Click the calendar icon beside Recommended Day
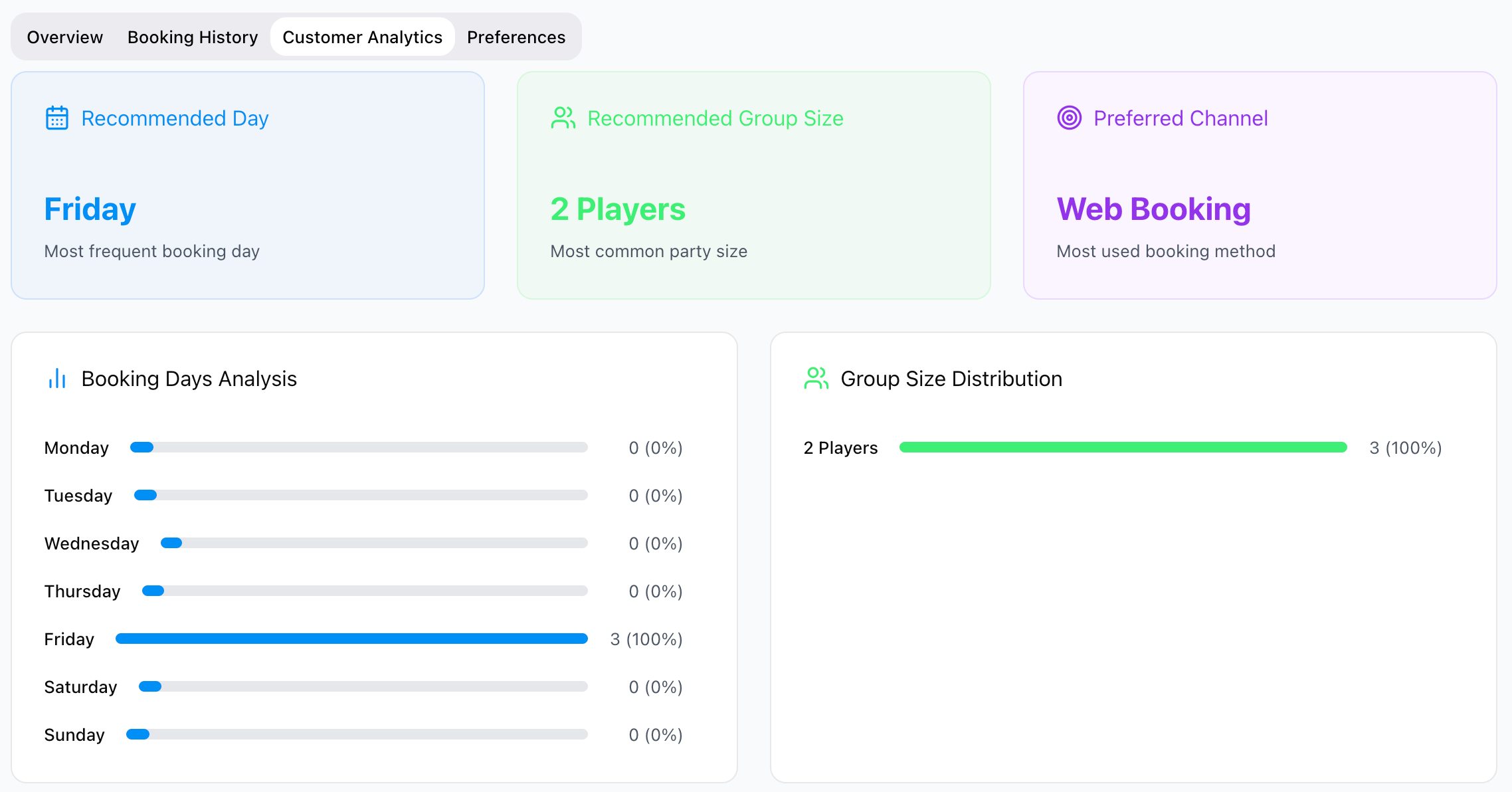1512x792 pixels. pyautogui.click(x=57, y=118)
